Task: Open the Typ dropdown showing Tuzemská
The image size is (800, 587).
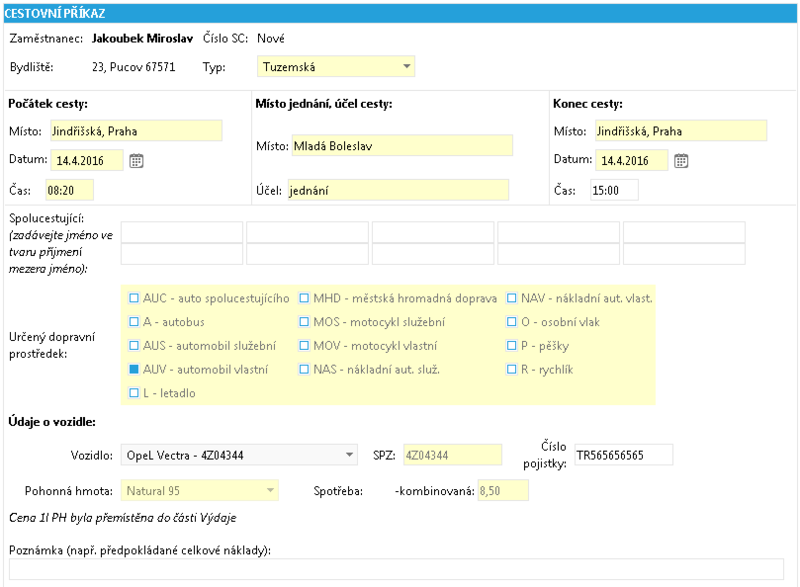Action: pos(336,67)
